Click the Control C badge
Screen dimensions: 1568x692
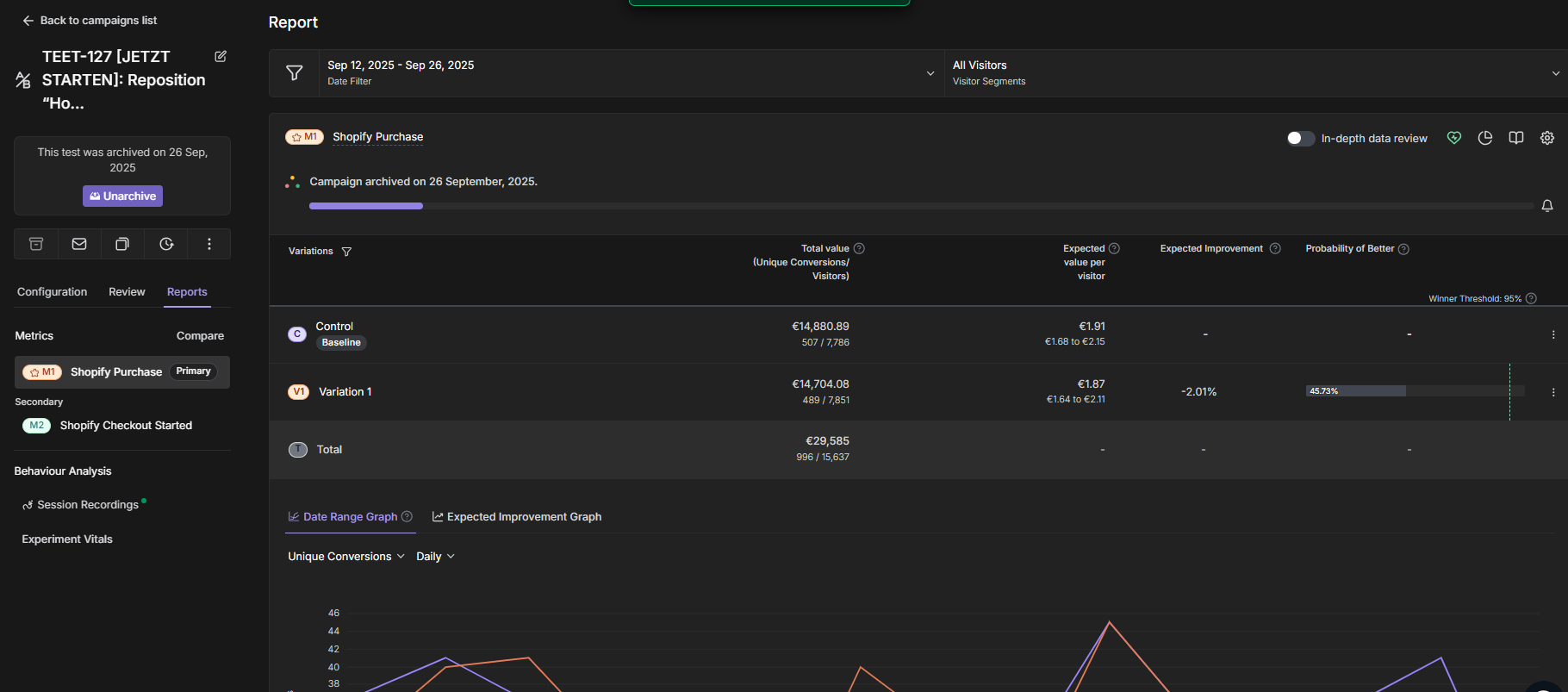(297, 334)
